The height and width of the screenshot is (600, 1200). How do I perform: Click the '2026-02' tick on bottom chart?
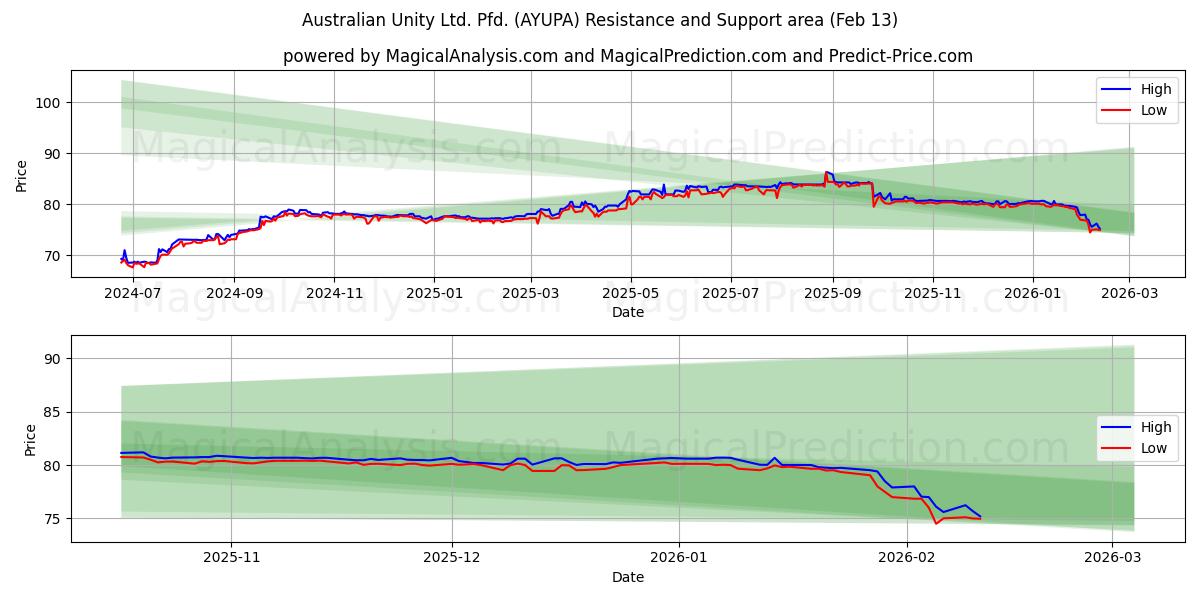[905, 558]
